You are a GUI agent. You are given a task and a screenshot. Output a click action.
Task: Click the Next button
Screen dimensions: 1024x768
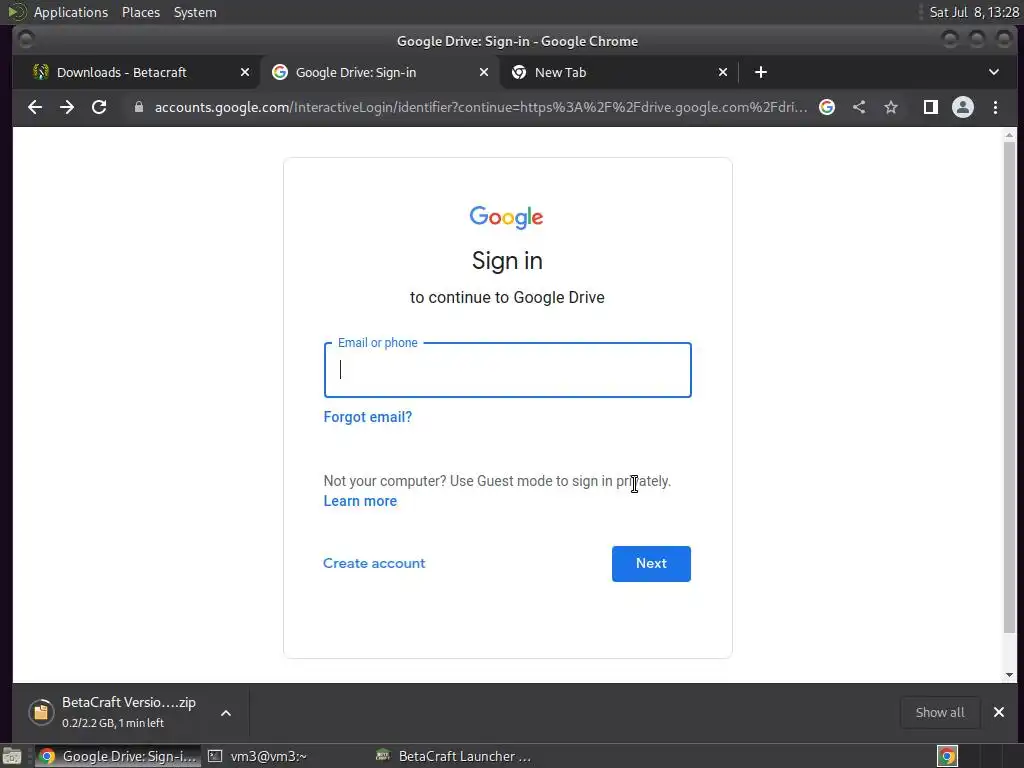tap(651, 564)
